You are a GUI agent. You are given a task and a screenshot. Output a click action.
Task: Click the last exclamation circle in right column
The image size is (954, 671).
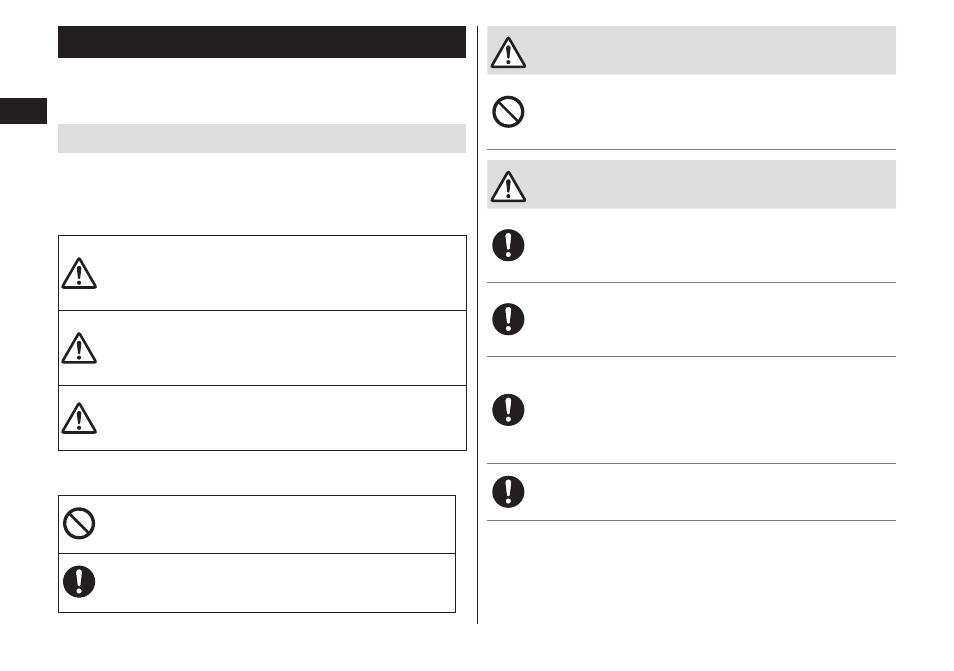pos(508,492)
